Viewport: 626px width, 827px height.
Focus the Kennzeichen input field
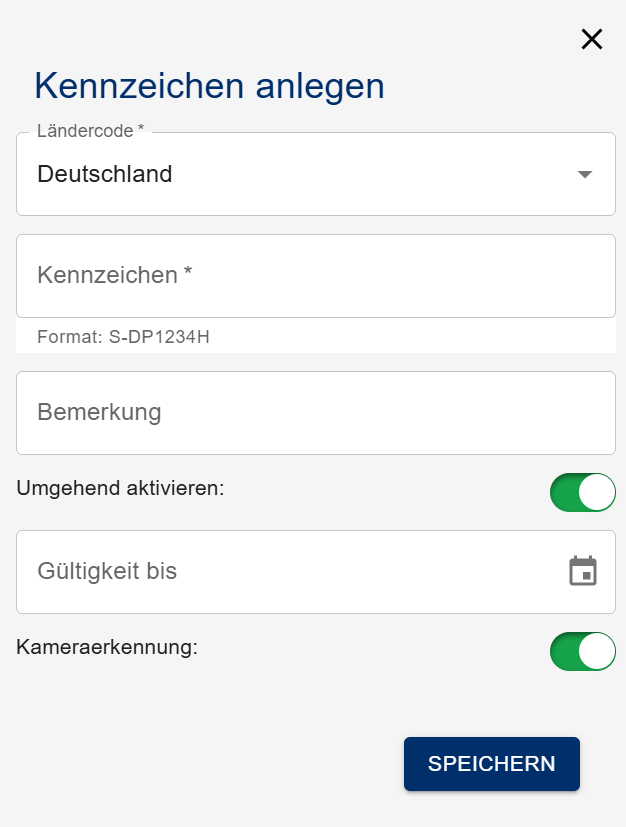[315, 276]
